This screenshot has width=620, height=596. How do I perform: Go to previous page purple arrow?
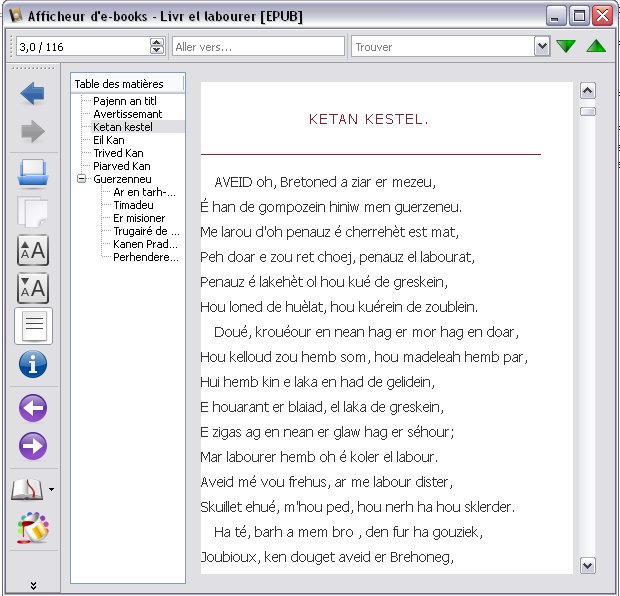tap(33, 408)
